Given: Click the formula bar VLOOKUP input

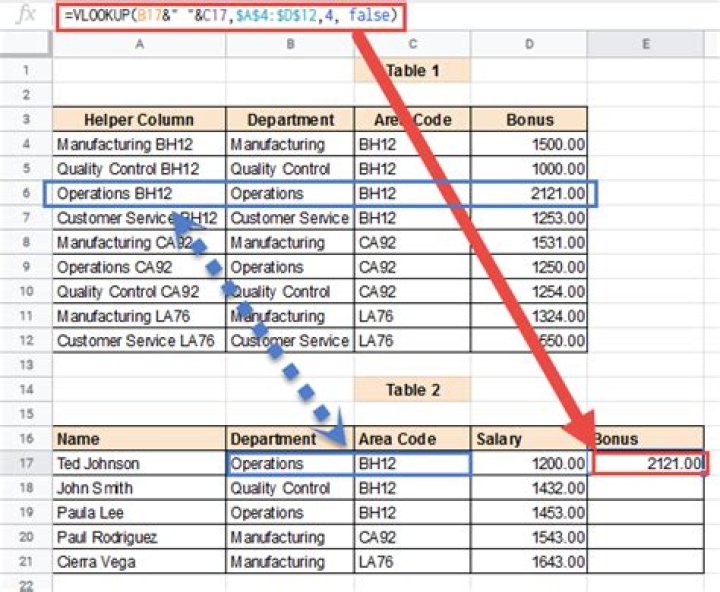Looking at the screenshot, I should click(x=231, y=17).
